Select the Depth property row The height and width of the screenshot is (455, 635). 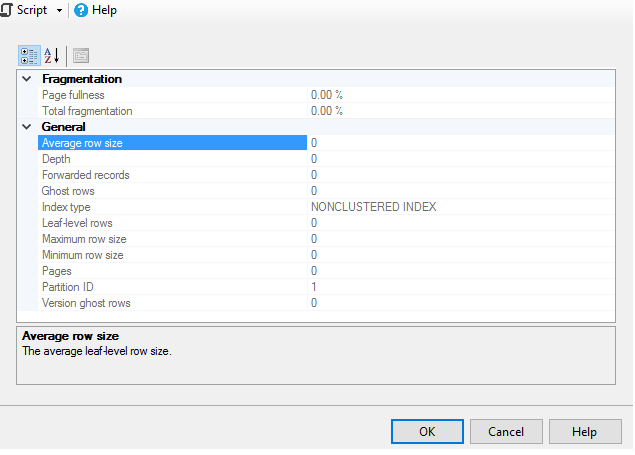pyautogui.click(x=56, y=159)
